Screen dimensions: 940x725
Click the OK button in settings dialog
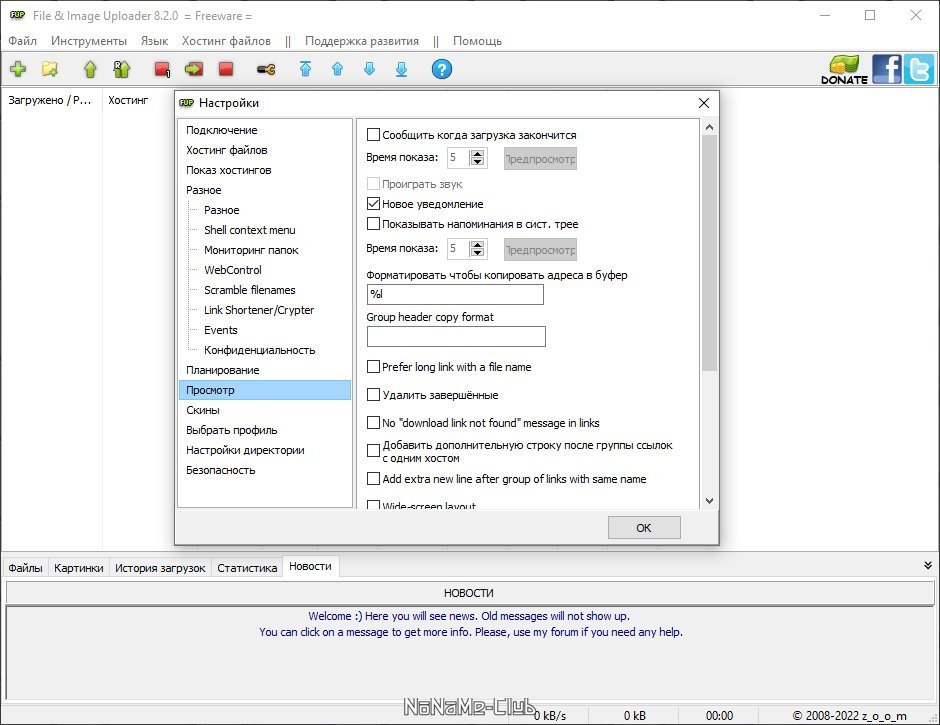point(644,528)
